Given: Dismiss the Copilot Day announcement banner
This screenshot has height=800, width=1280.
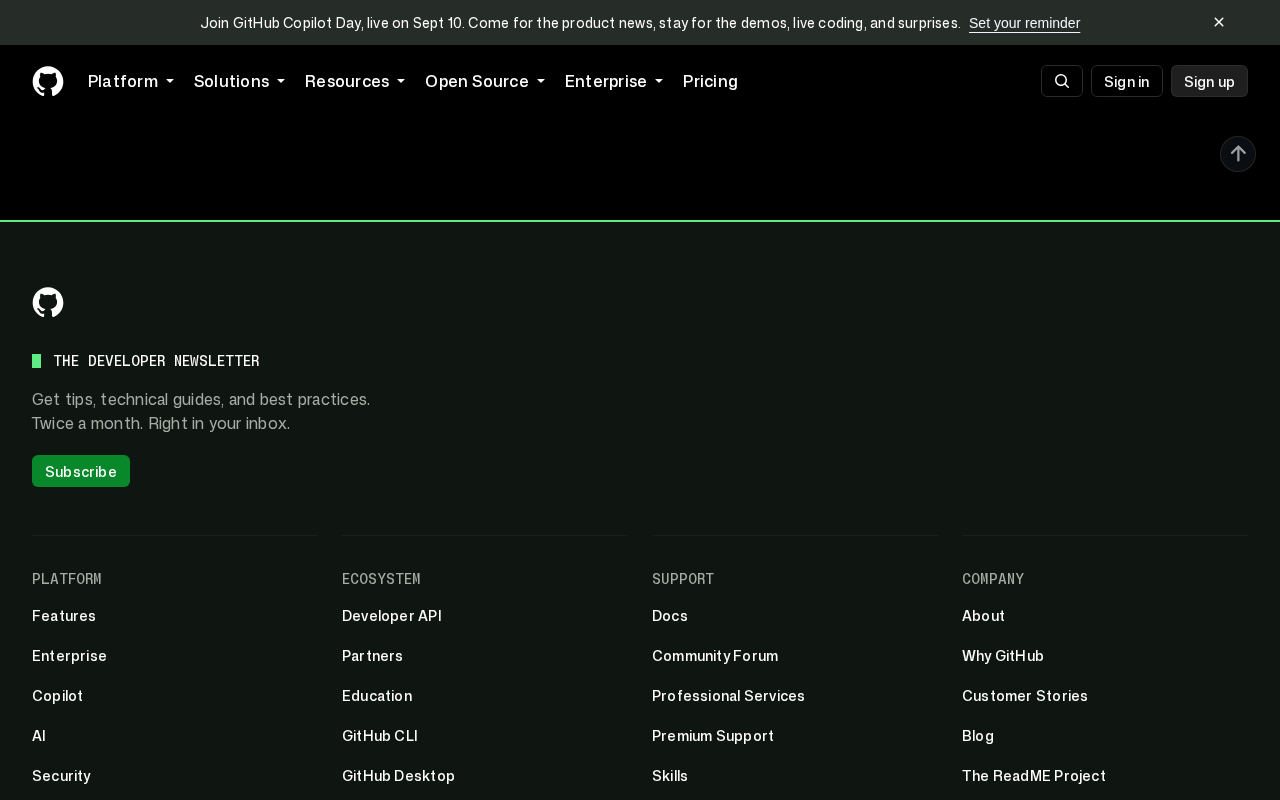Looking at the screenshot, I should coord(1219,22).
